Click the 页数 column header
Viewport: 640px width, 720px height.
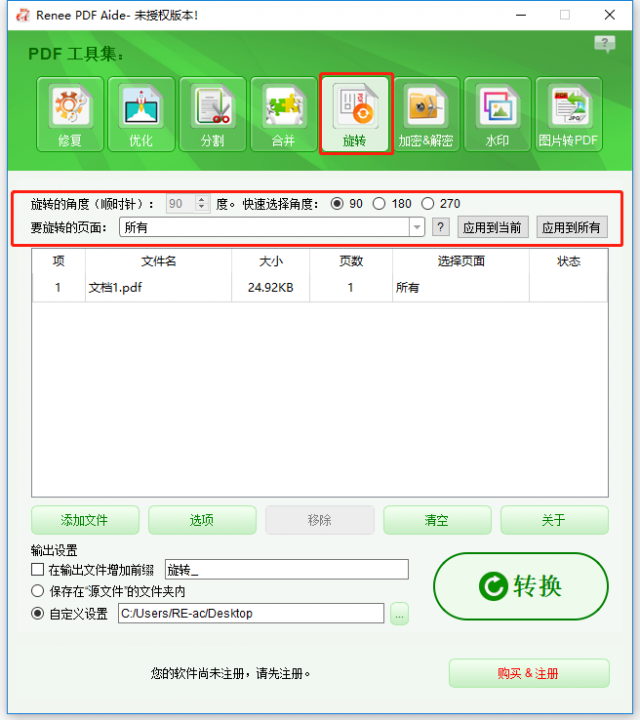click(351, 261)
